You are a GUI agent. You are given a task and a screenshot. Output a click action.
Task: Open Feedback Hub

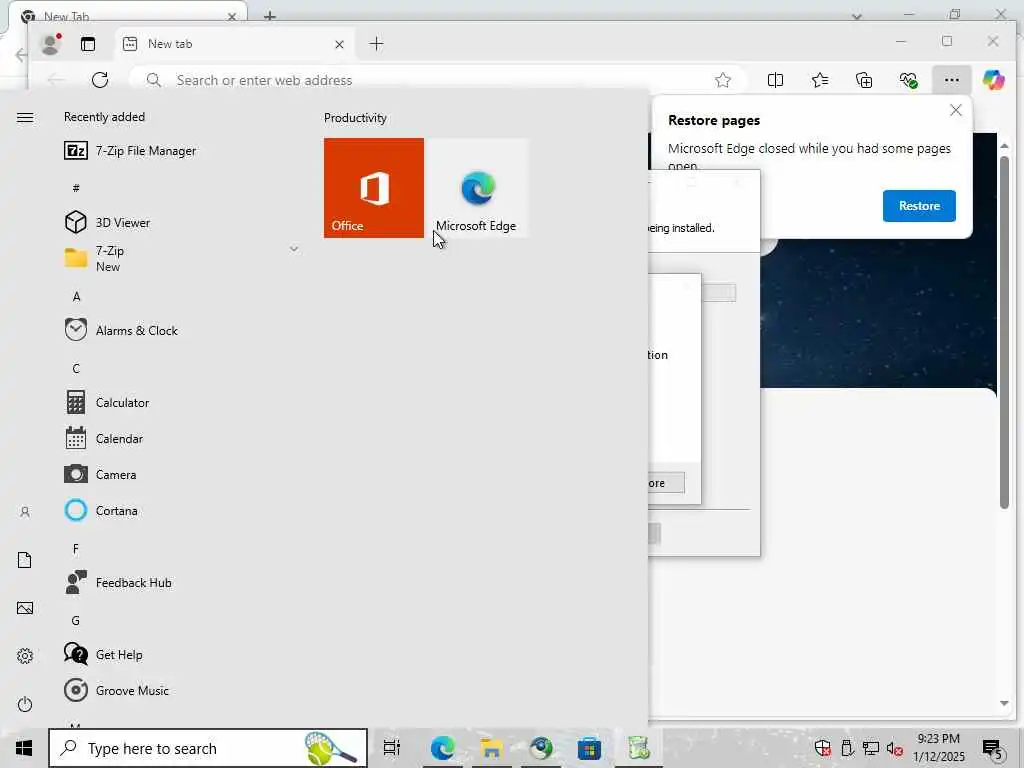pos(118,583)
